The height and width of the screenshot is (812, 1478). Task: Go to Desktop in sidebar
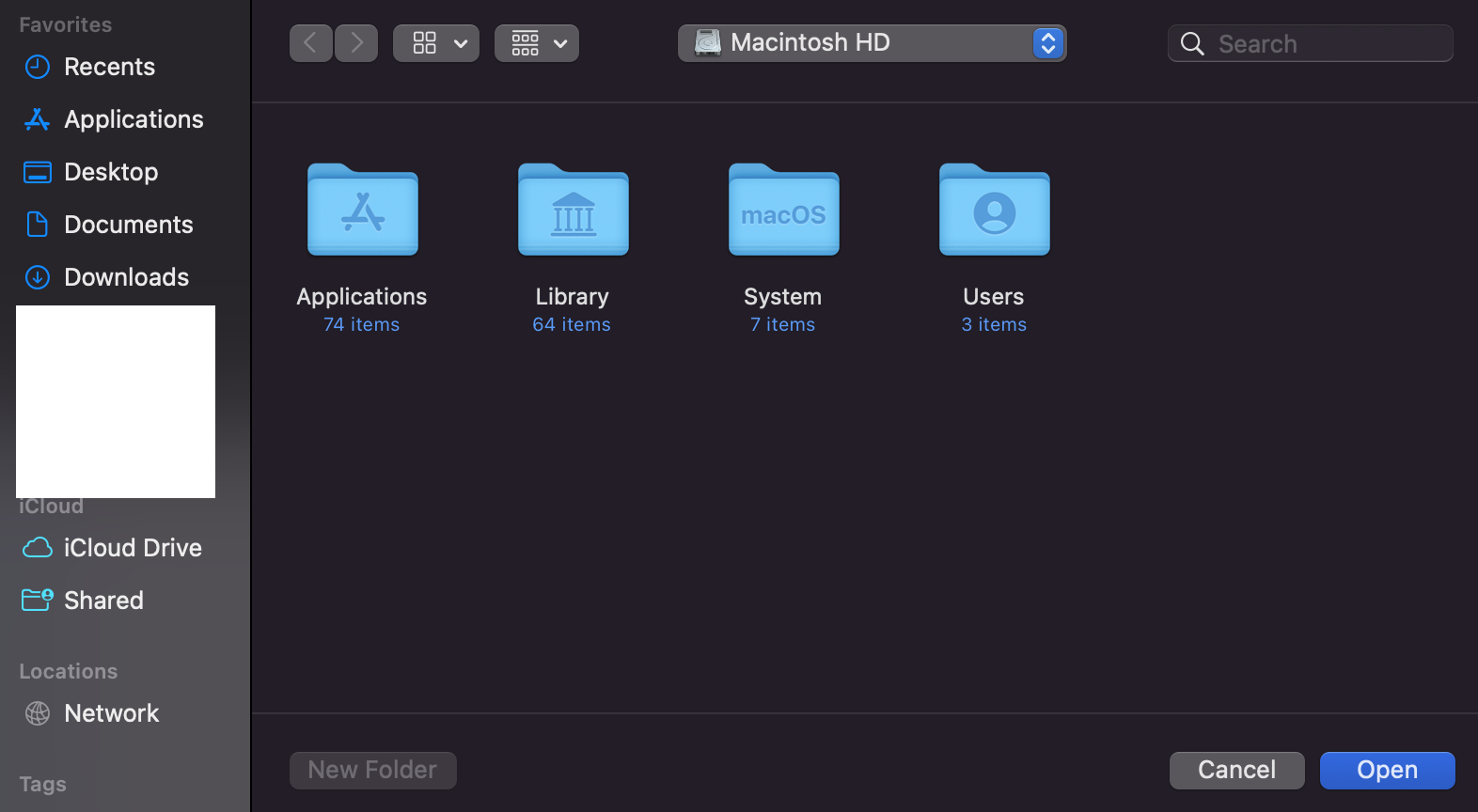pos(111,172)
